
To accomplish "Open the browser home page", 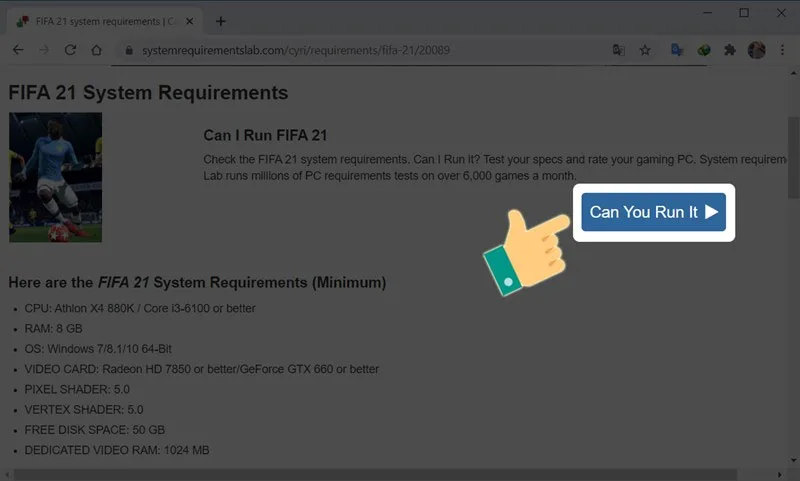I will (96, 50).
